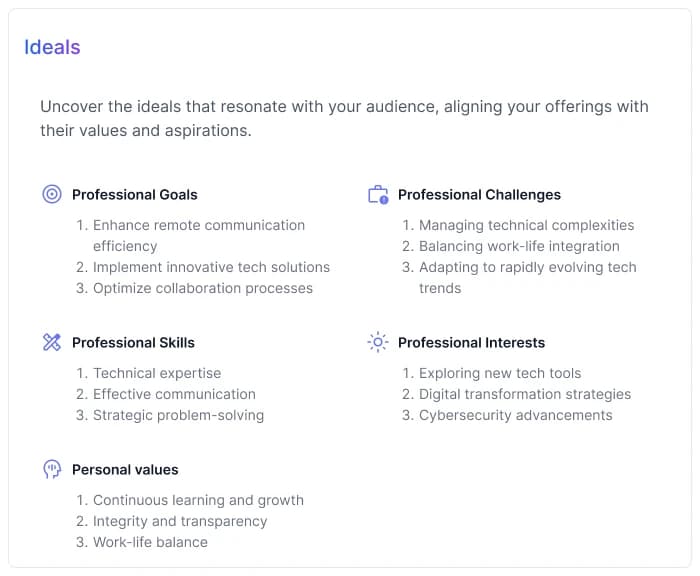Click the Professional Challenges heading

[x=479, y=195]
